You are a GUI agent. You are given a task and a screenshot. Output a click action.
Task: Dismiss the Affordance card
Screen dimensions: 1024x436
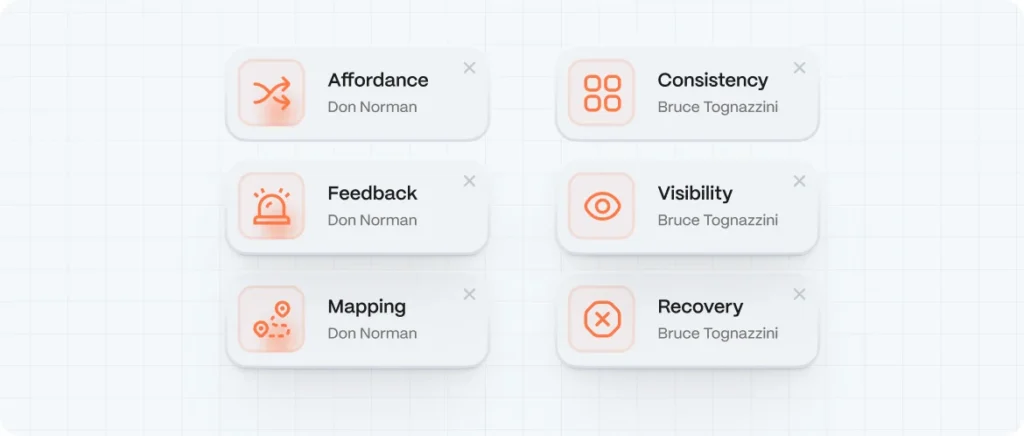469,68
